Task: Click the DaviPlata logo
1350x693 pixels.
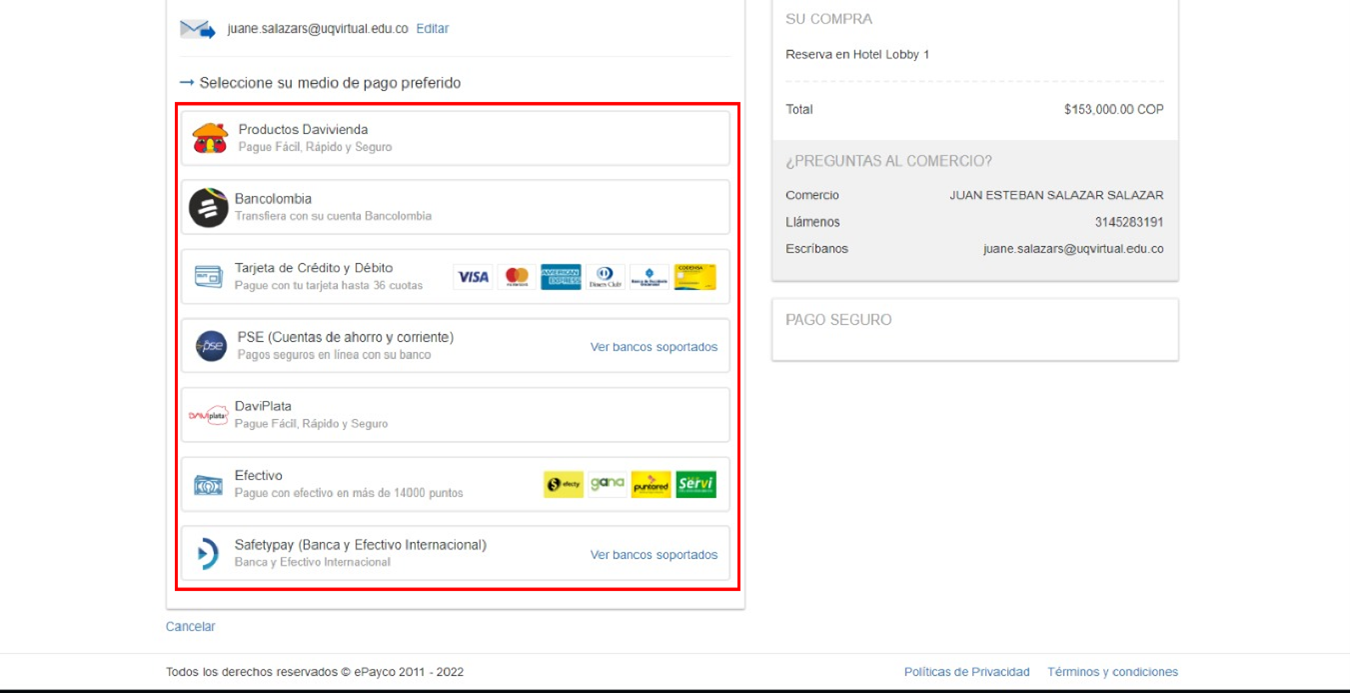Action: coord(209,415)
